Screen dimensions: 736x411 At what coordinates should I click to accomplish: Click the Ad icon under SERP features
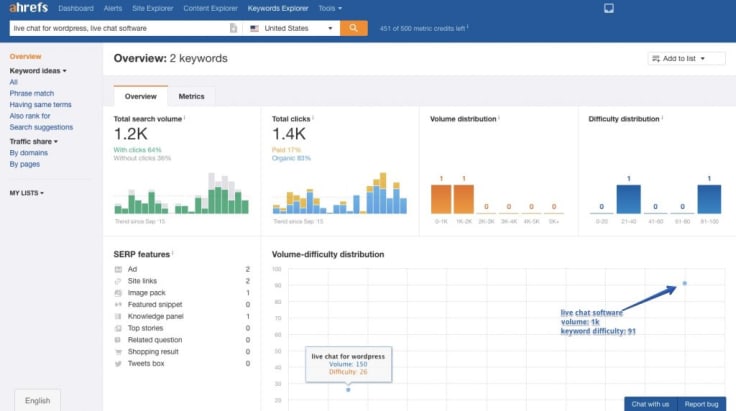118,269
